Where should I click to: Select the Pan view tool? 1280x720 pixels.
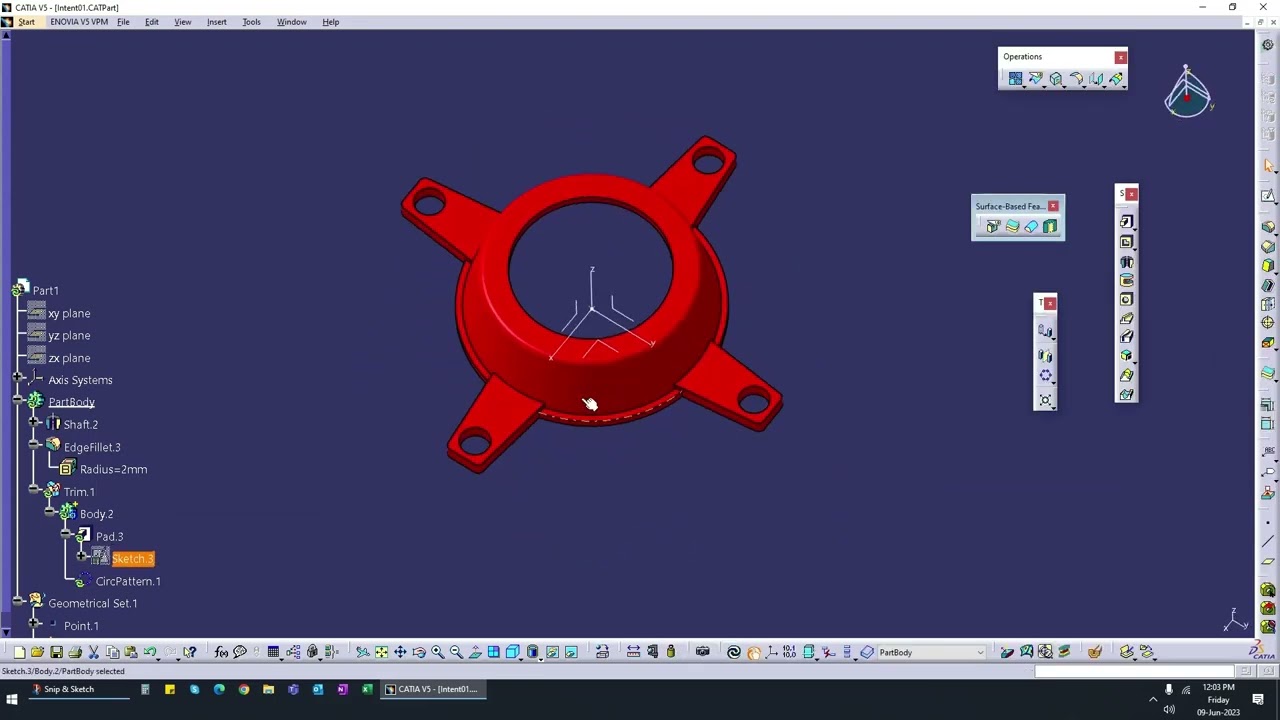click(400, 652)
